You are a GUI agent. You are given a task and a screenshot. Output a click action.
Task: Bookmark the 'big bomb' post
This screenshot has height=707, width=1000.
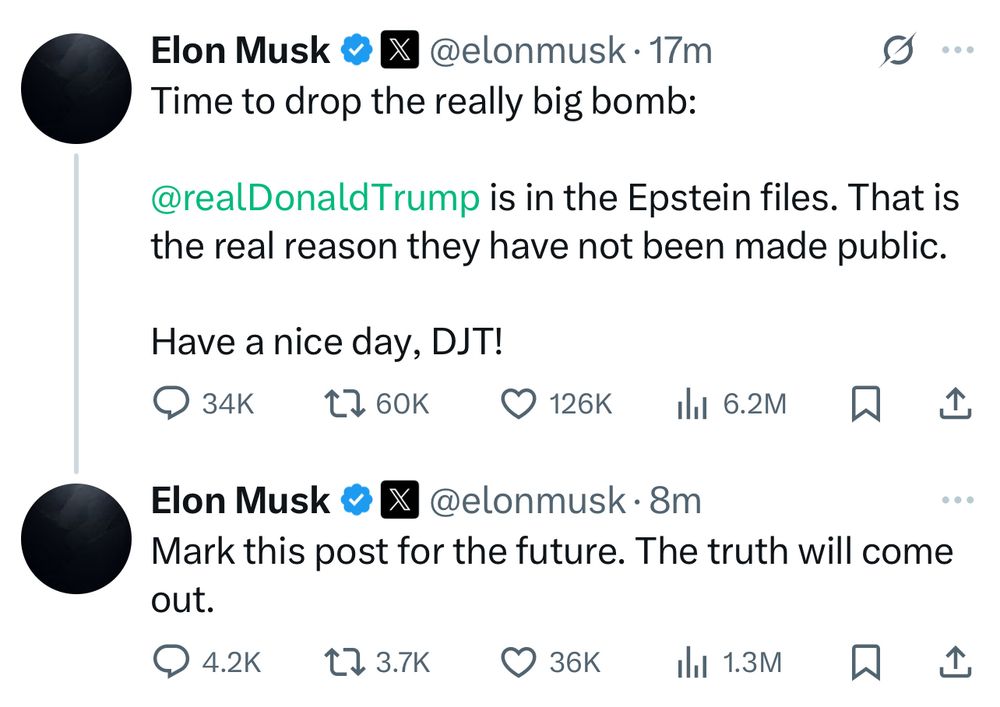point(865,404)
